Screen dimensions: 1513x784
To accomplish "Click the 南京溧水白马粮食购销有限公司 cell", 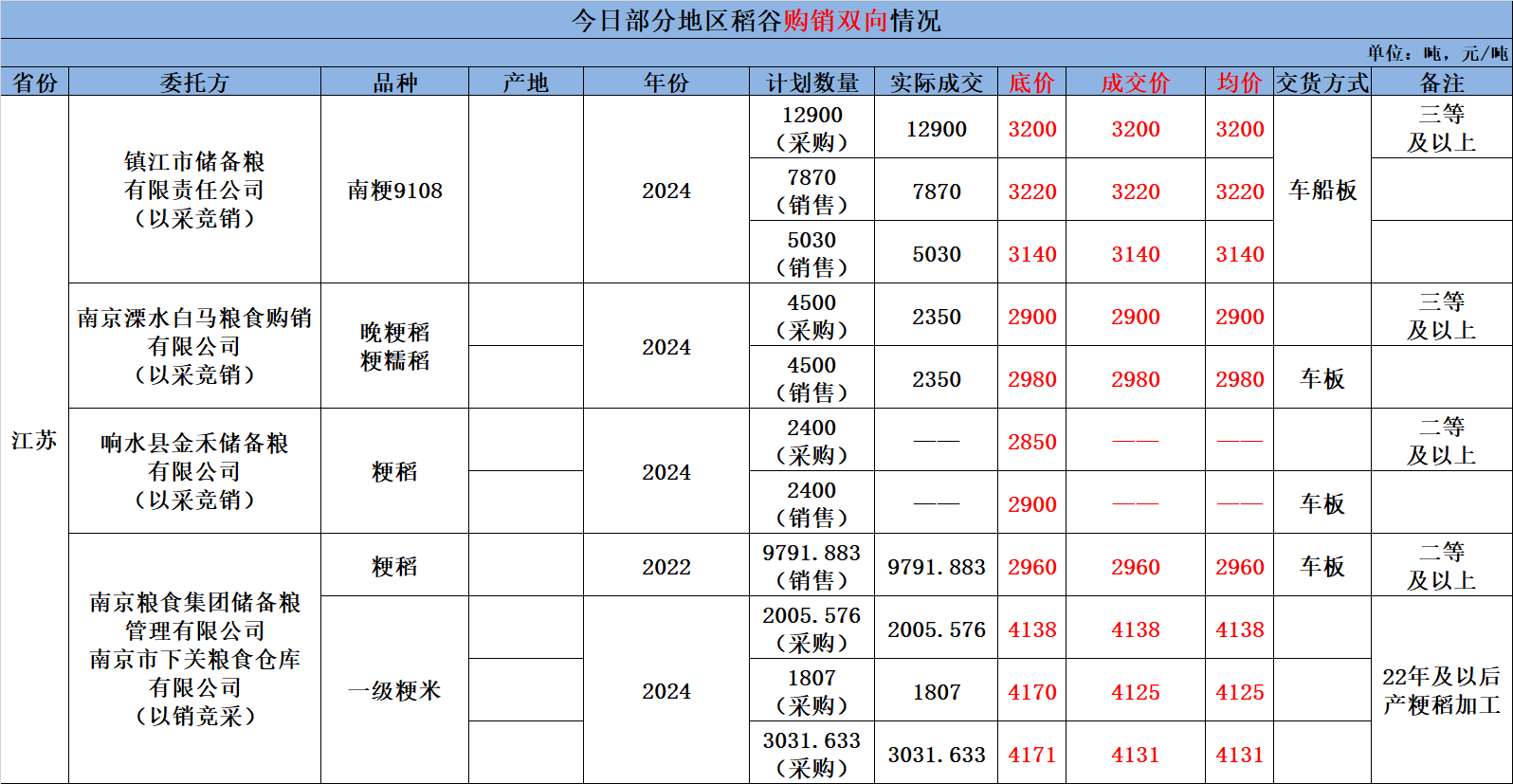I will pyautogui.click(x=194, y=346).
